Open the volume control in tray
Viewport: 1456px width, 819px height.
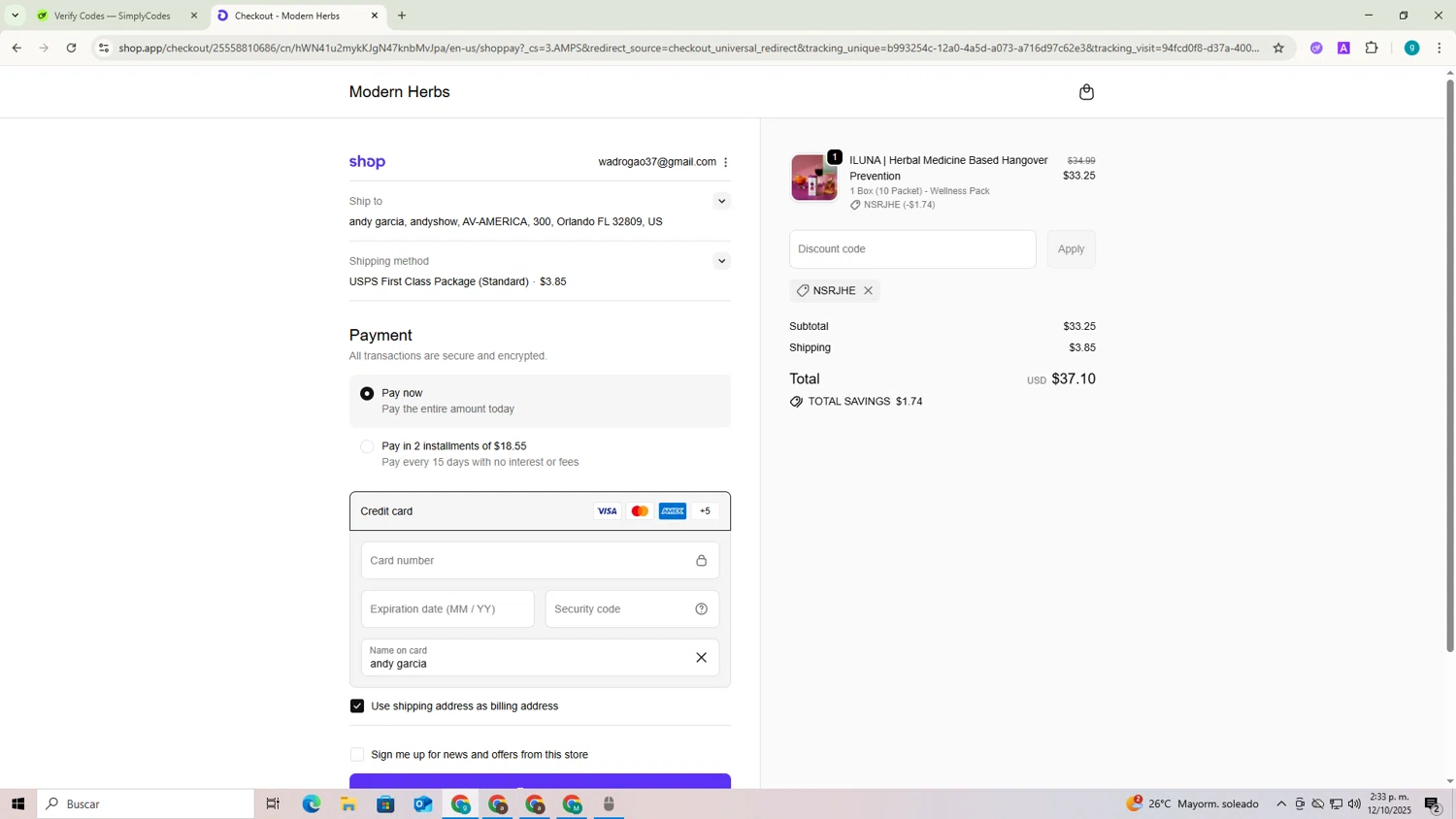1354,804
